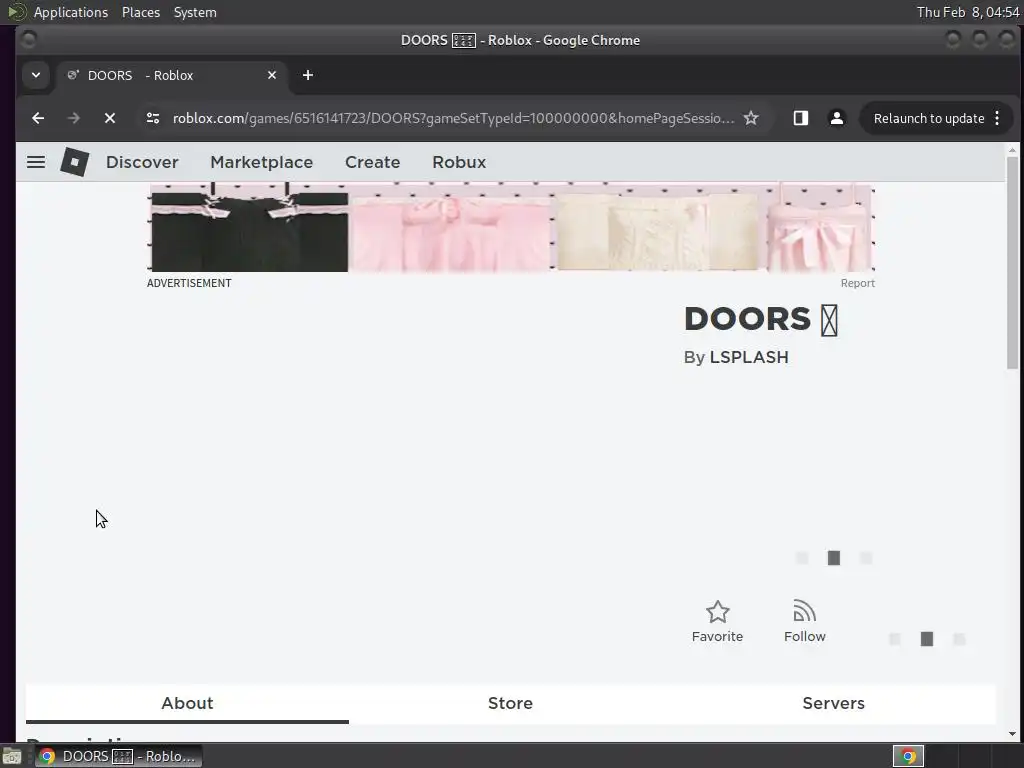
Task: Open Discover in Roblox navigation
Action: pyautogui.click(x=142, y=162)
